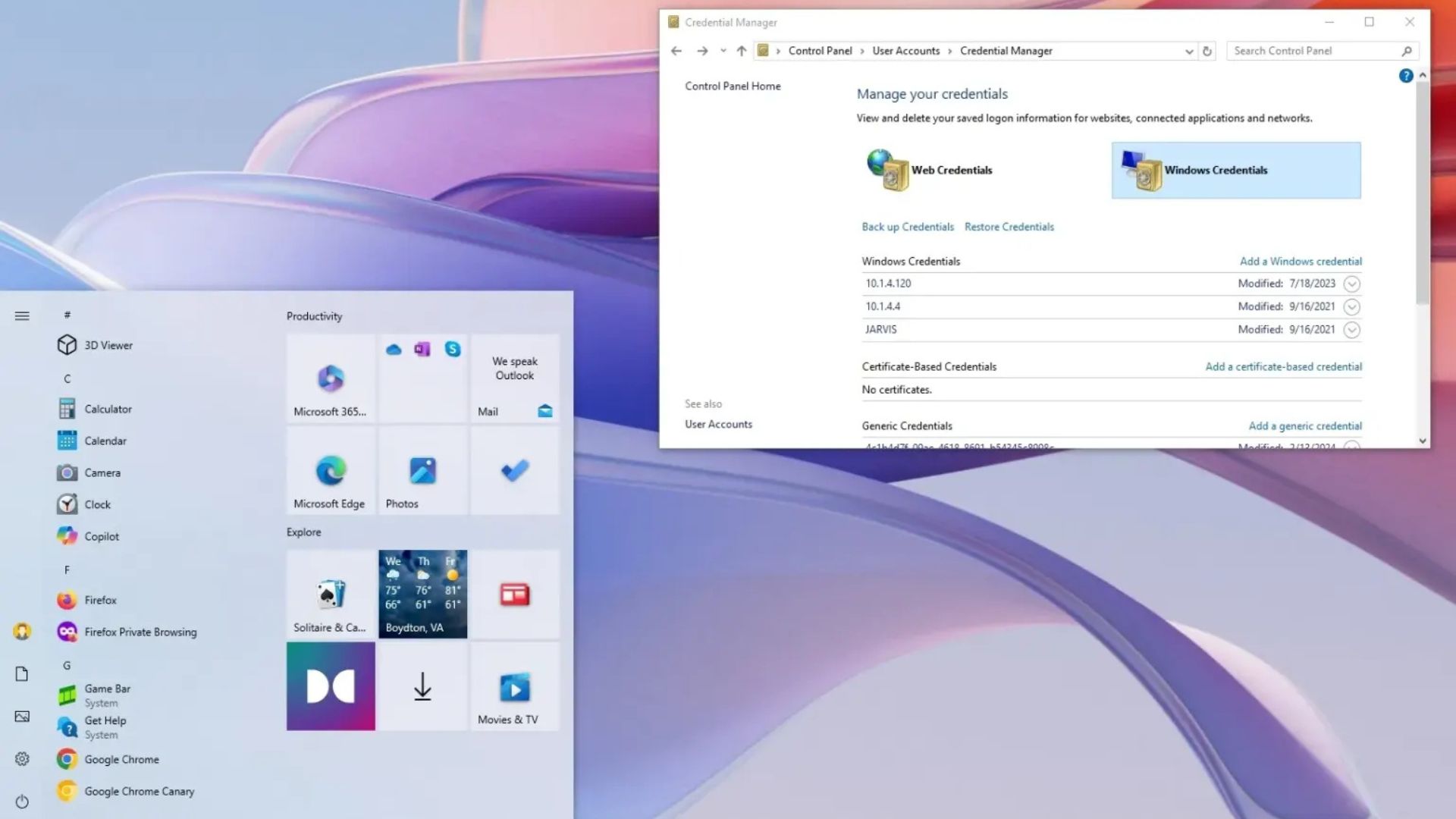Click the Settings gear in Start sidebar
This screenshot has width=1456, height=819.
(22, 758)
